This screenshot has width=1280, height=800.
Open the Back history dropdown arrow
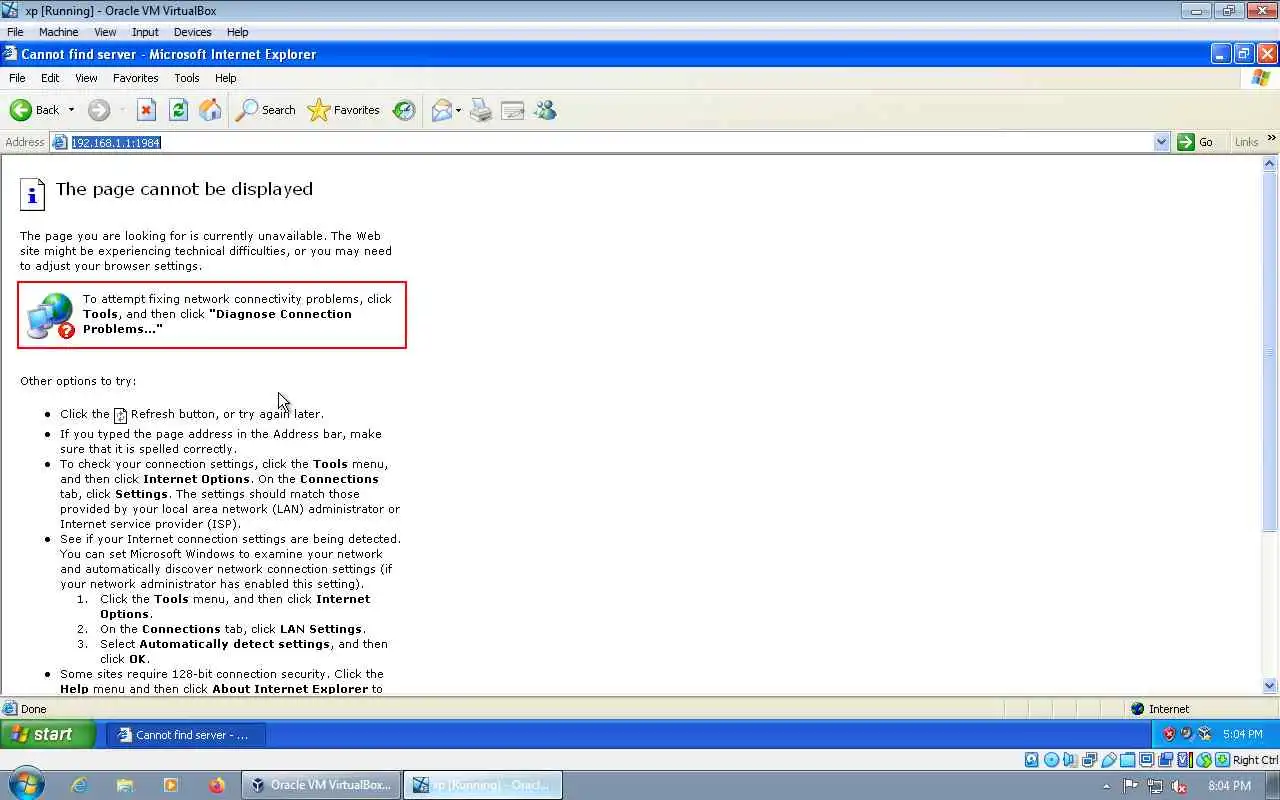(71, 110)
